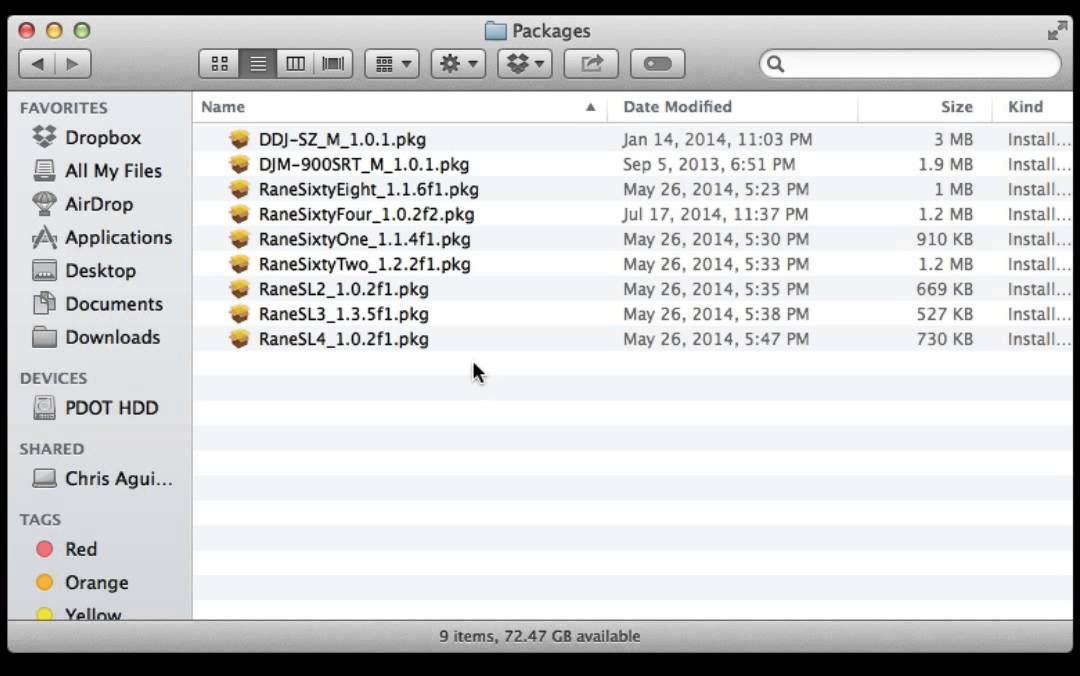Click date Jan 14, 2014, 11:03 PM

[717, 139]
